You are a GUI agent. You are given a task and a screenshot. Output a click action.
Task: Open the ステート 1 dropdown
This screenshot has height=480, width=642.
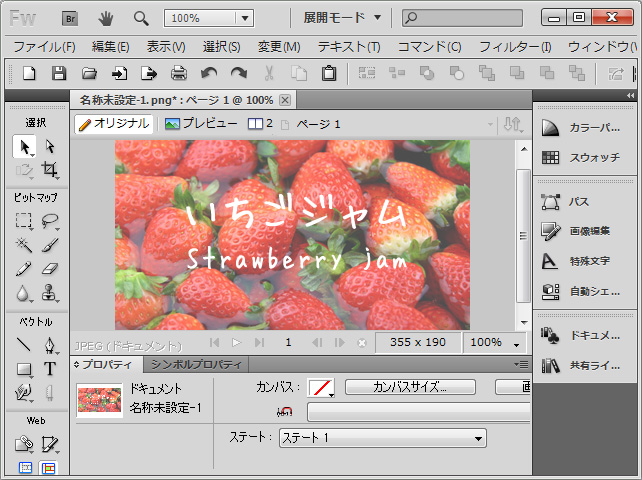[x=382, y=438]
